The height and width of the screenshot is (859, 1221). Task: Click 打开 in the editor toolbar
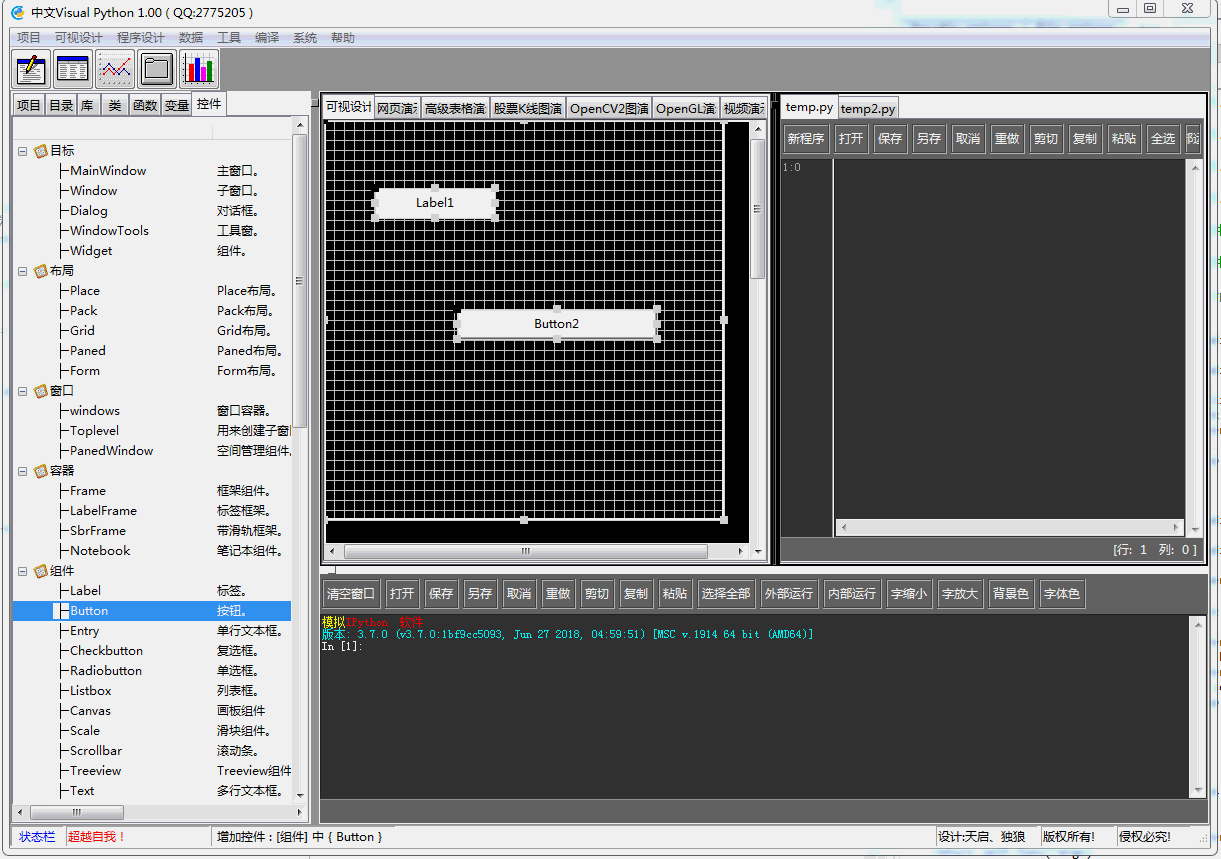pyautogui.click(x=851, y=139)
